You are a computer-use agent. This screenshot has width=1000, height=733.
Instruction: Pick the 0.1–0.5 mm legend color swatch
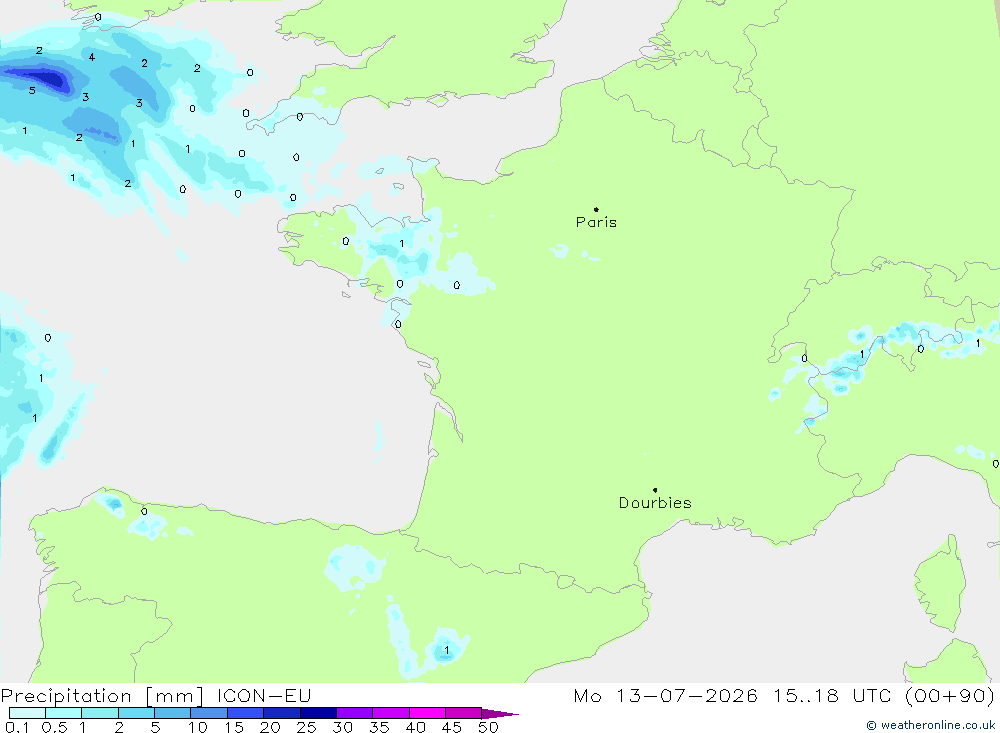tap(27, 713)
